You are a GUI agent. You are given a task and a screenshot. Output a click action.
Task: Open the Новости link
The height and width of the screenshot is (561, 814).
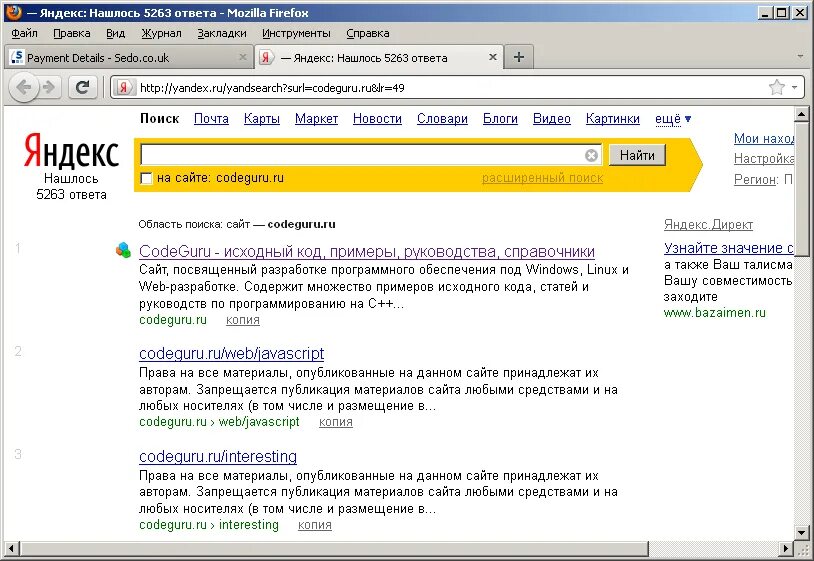click(377, 119)
